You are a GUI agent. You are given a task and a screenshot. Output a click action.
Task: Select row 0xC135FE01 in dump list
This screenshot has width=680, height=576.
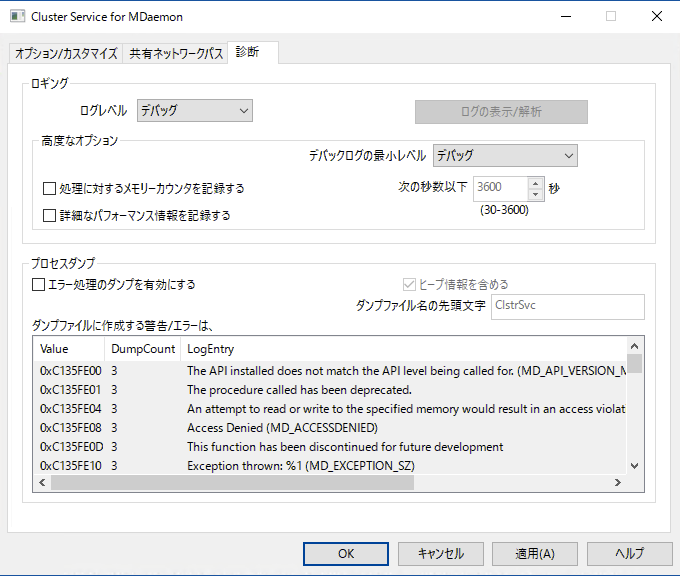330,390
